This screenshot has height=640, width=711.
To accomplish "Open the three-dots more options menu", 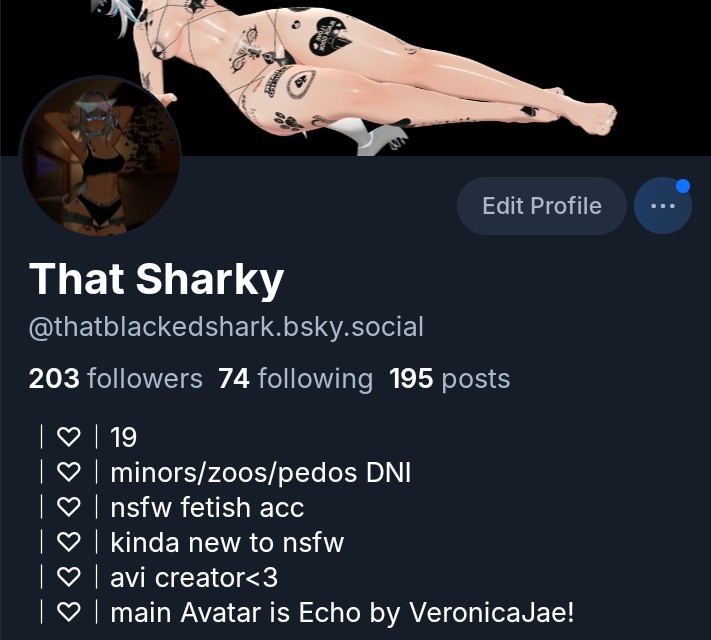I will point(663,206).
